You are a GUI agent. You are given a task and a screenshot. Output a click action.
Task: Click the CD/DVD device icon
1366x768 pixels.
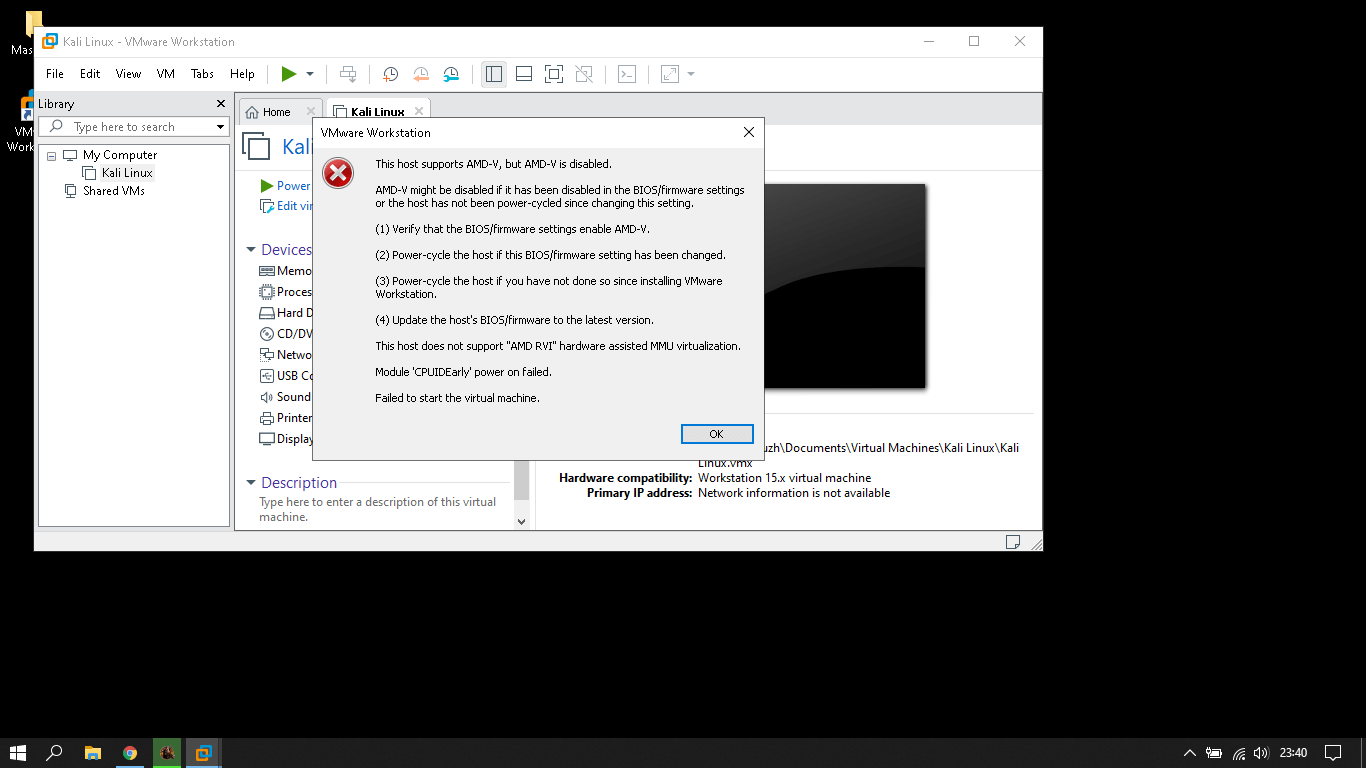(x=267, y=334)
